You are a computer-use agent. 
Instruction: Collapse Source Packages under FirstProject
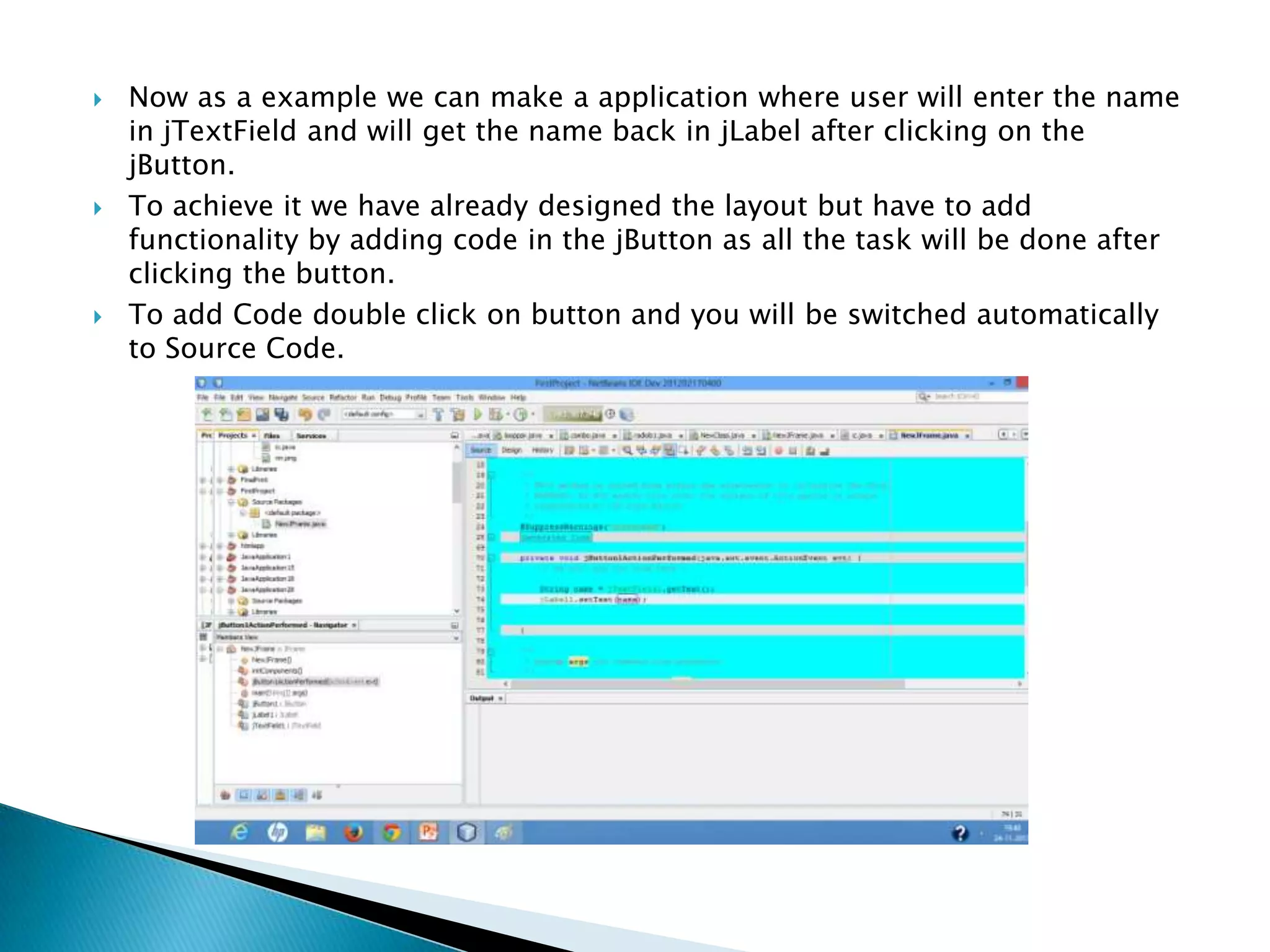click(231, 502)
